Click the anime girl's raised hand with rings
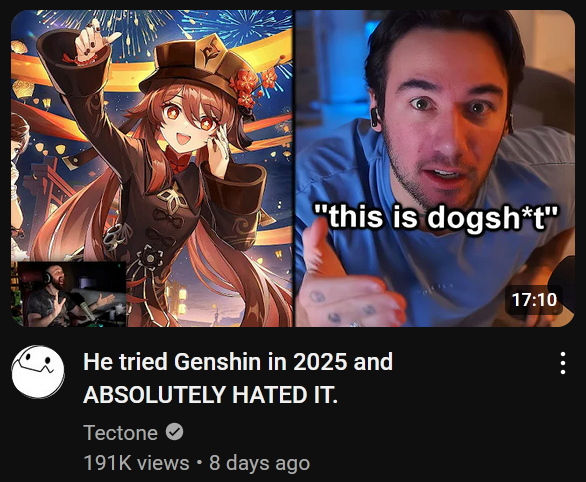Image resolution: width=586 pixels, height=482 pixels. pyautogui.click(x=93, y=41)
